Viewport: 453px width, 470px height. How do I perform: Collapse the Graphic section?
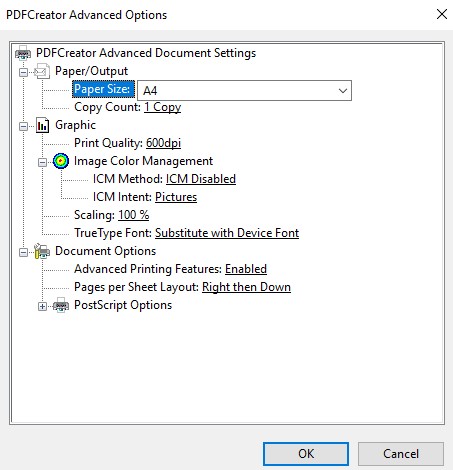[23, 126]
